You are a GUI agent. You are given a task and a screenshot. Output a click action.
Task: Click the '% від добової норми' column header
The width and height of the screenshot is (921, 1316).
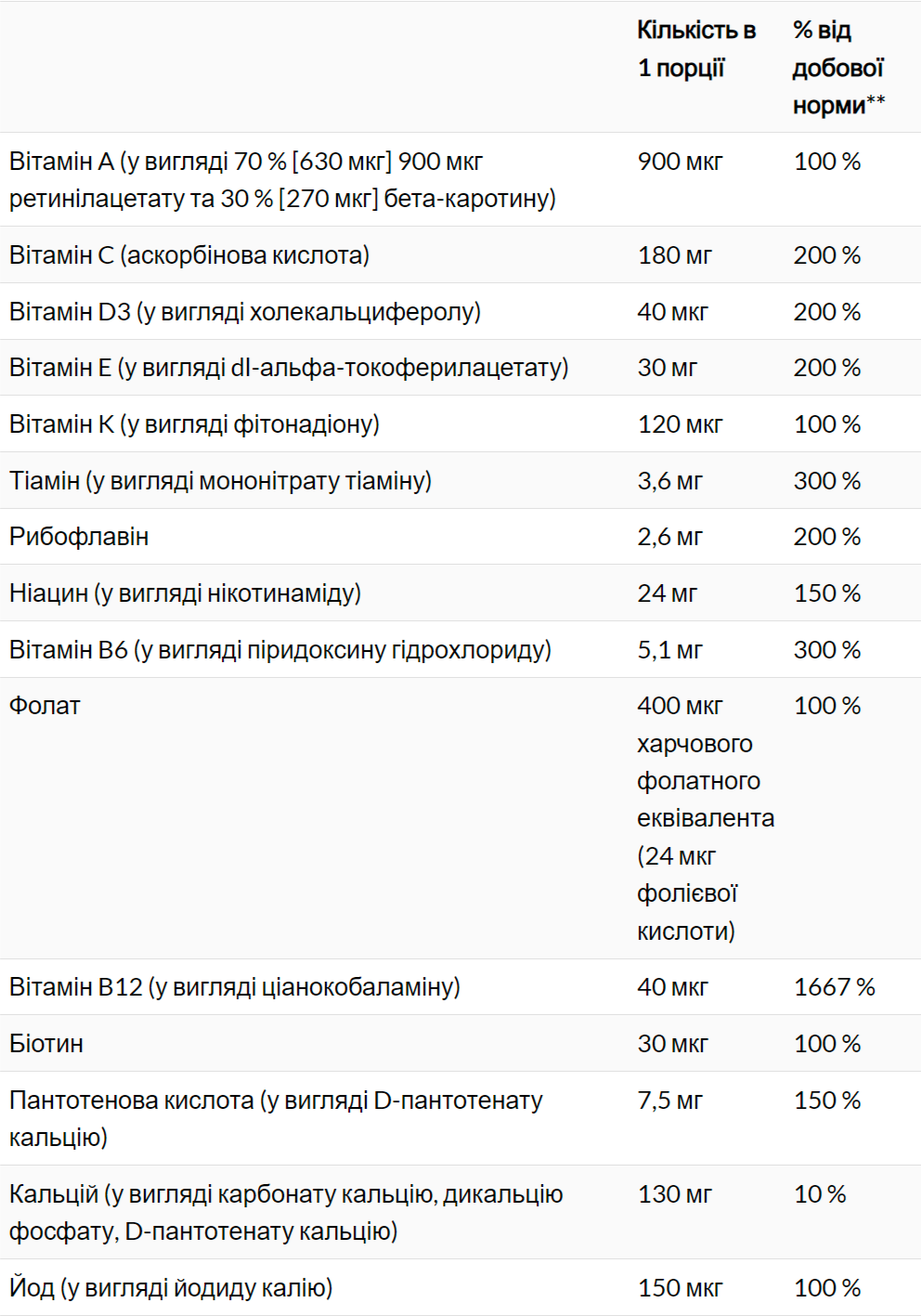click(x=838, y=68)
